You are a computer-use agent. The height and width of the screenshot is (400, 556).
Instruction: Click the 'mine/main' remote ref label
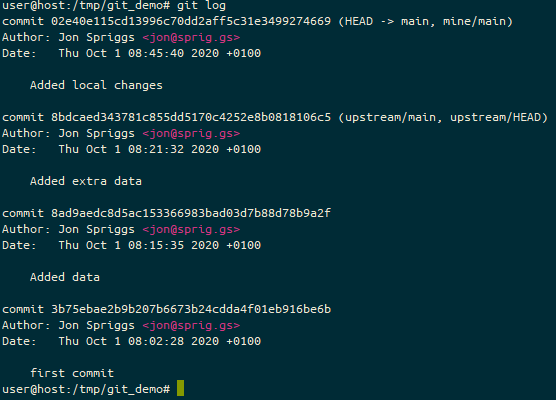click(474, 21)
